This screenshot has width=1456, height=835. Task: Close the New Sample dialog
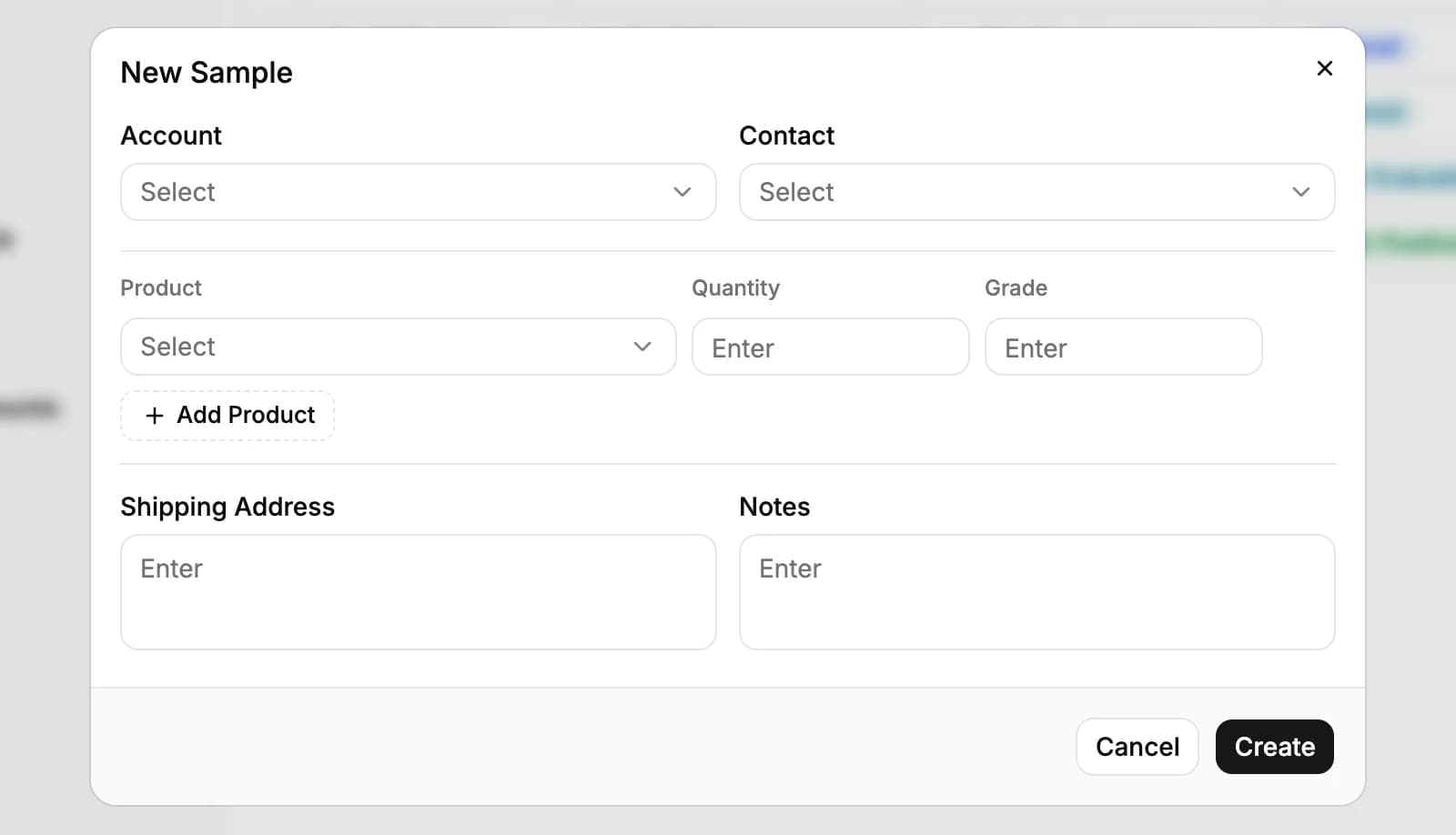(x=1325, y=68)
